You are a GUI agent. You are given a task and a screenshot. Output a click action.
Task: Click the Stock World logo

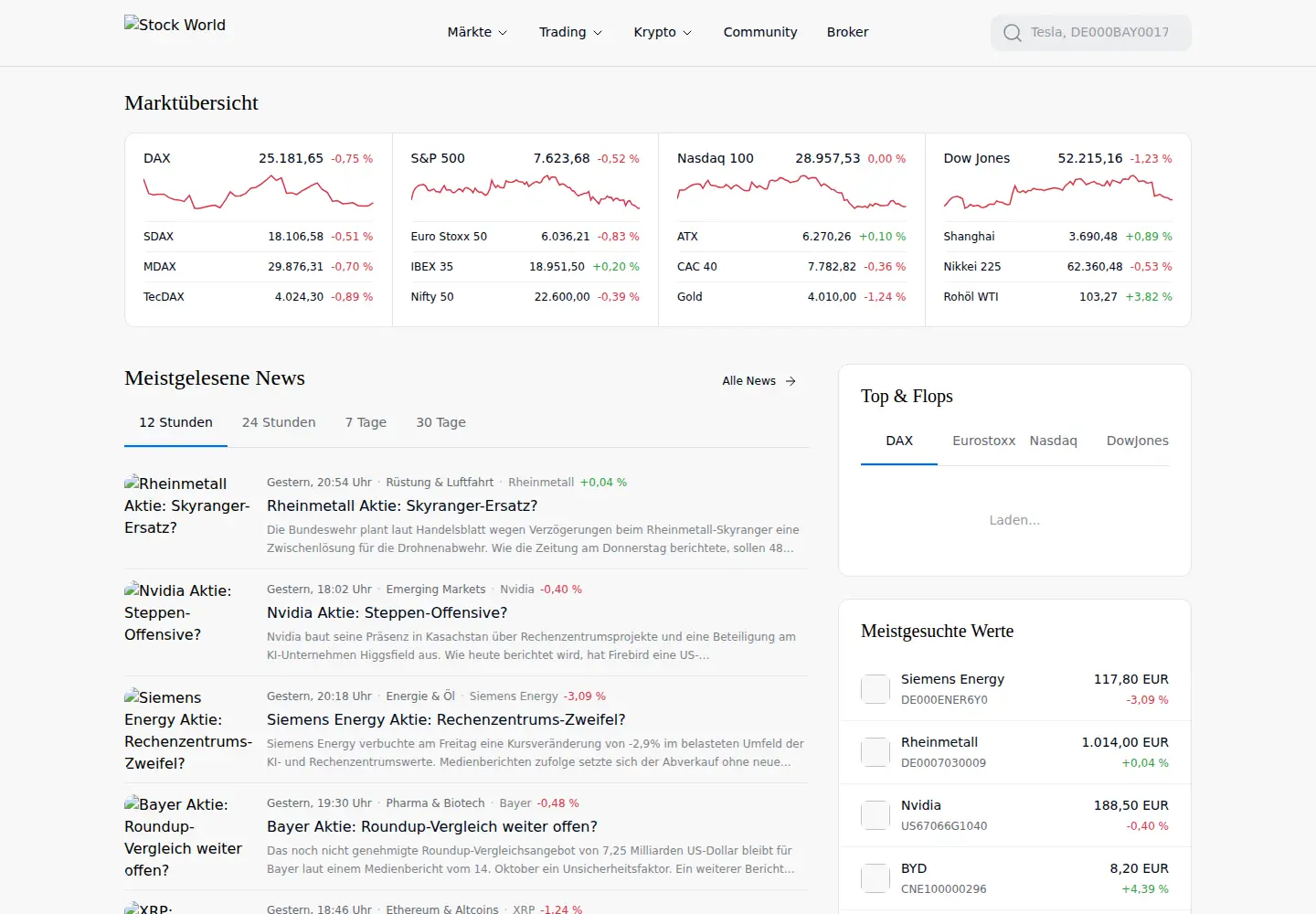175,25
